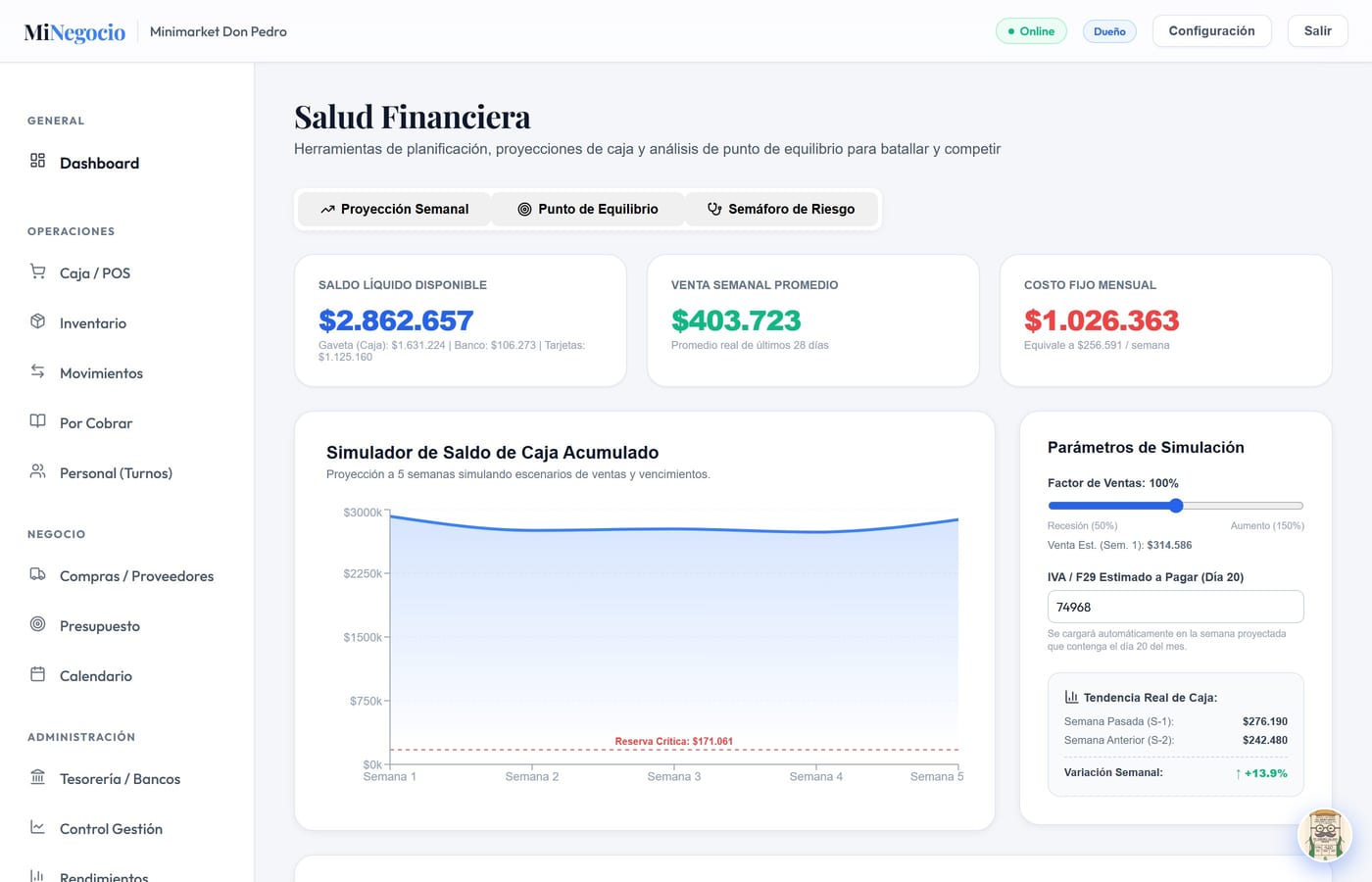Click the MiNegocio logo
Image resolution: width=1372 pixels, height=882 pixels.
click(74, 32)
